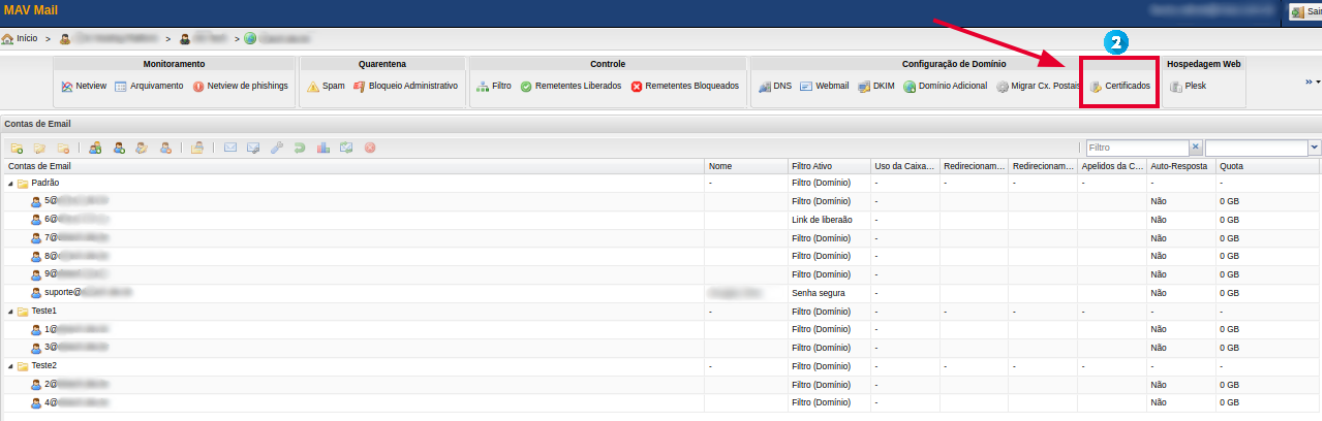Click the DKIM configuration icon
1322x421 pixels.
click(876, 86)
